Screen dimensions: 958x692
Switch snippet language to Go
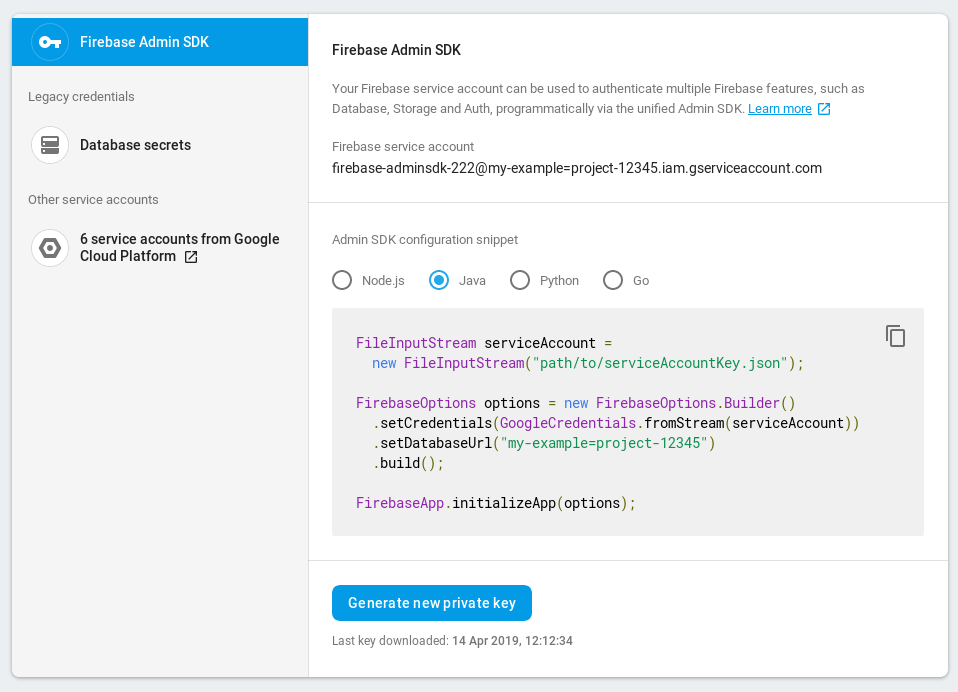pyautogui.click(x=613, y=280)
